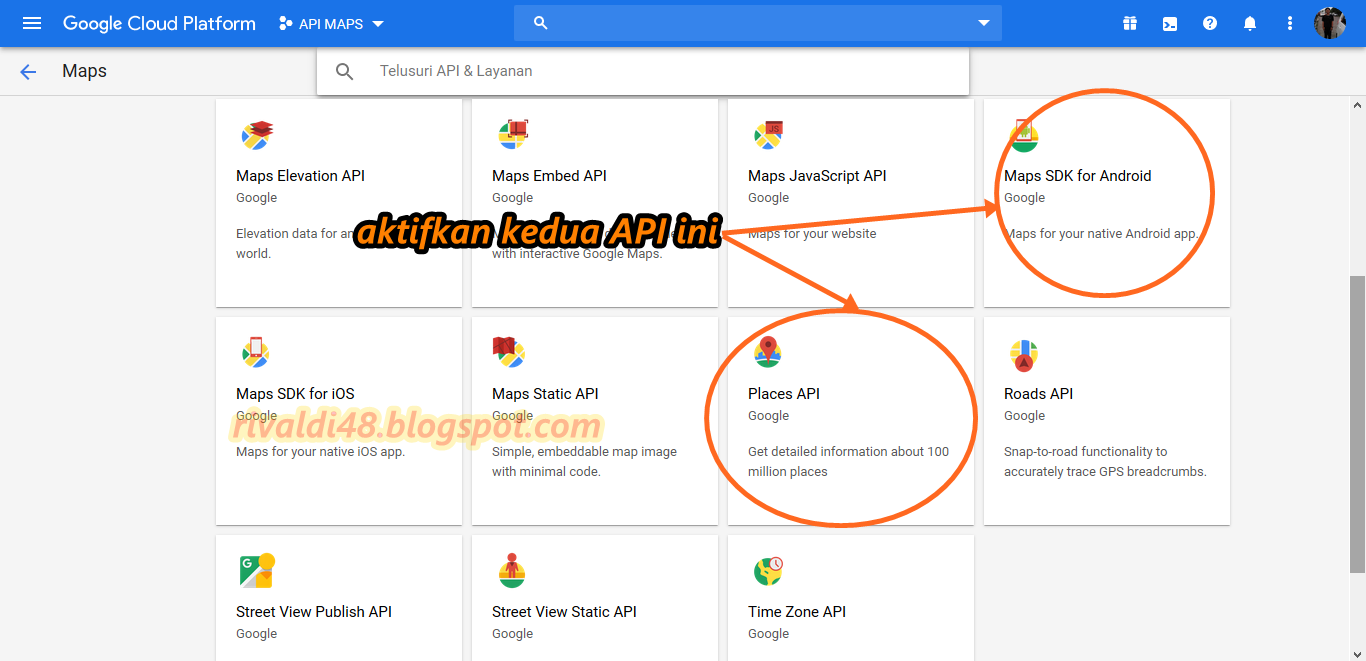The height and width of the screenshot is (661, 1366).
Task: Expand the top search bar dropdown arrow
Action: coord(984,23)
